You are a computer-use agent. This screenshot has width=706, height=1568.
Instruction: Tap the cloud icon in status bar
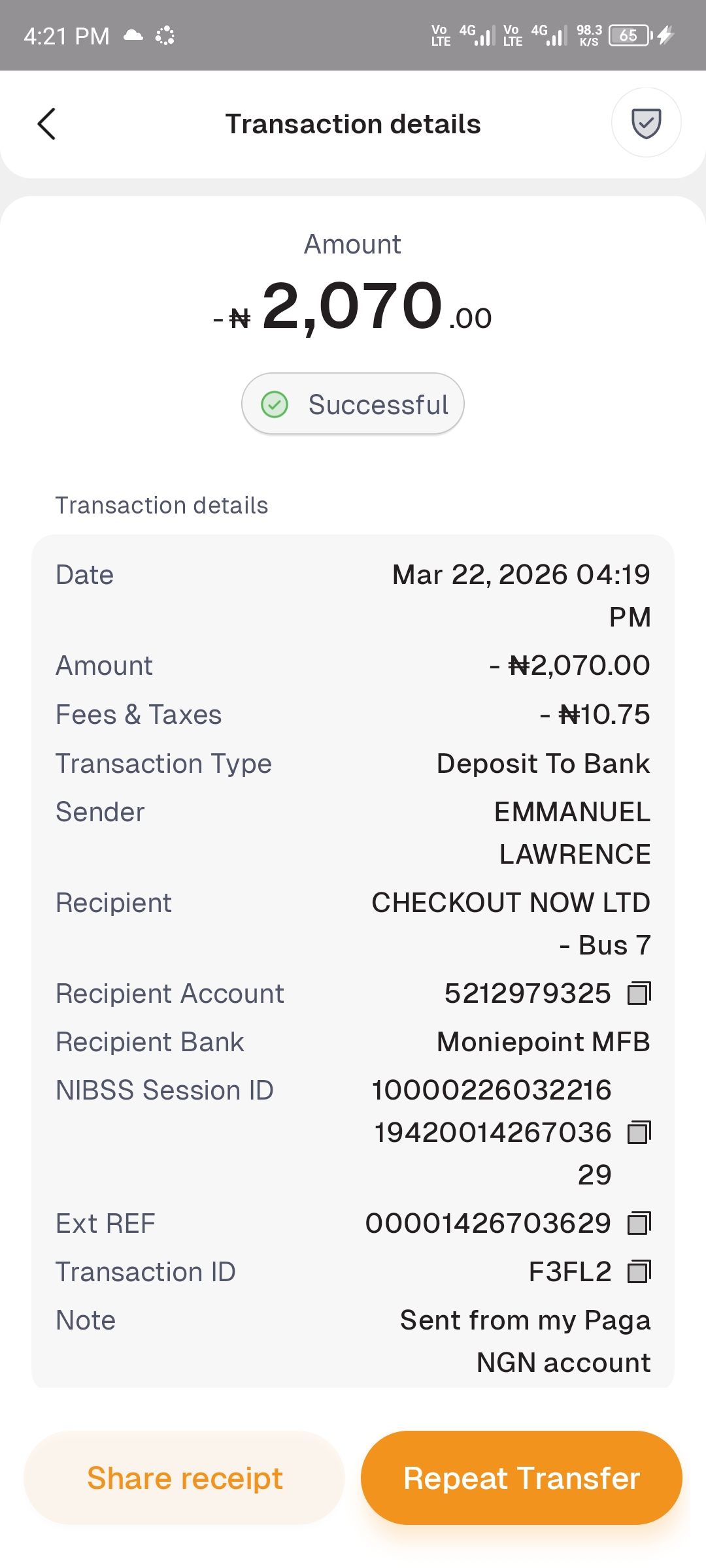coord(133,35)
